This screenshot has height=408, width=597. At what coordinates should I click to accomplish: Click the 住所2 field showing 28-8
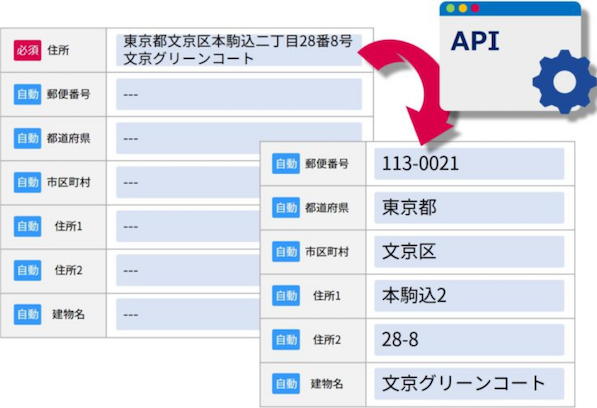(x=469, y=340)
